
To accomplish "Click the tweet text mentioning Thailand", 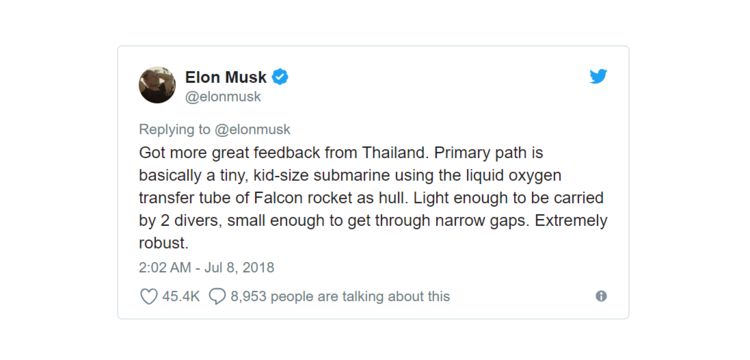I will 373,198.
